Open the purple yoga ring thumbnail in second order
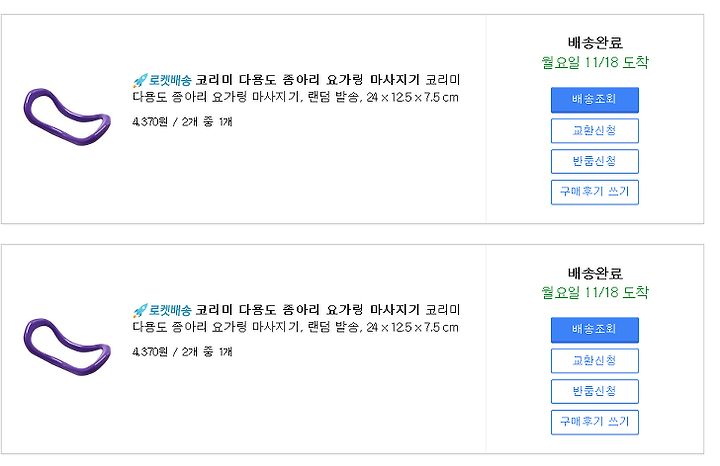 pyautogui.click(x=67, y=347)
